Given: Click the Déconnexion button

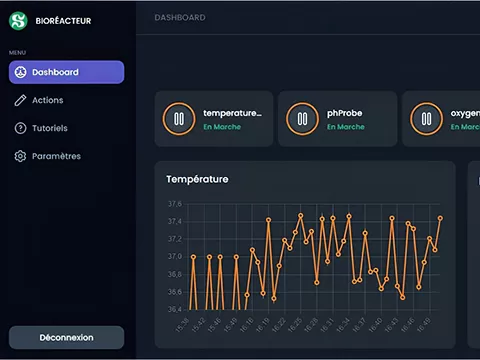Looking at the screenshot, I should (x=67, y=337).
